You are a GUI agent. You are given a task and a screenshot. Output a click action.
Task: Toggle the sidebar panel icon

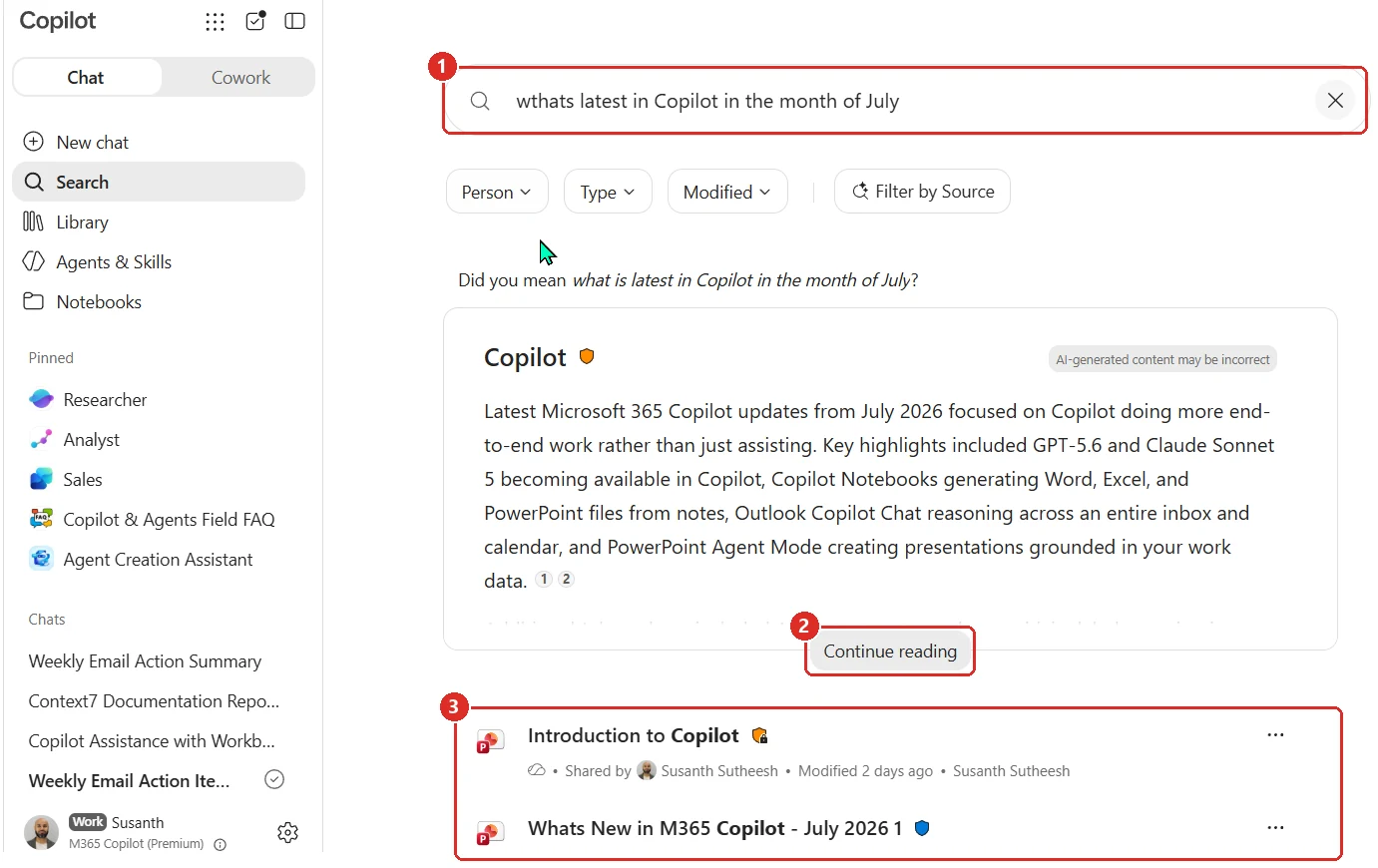click(x=294, y=21)
